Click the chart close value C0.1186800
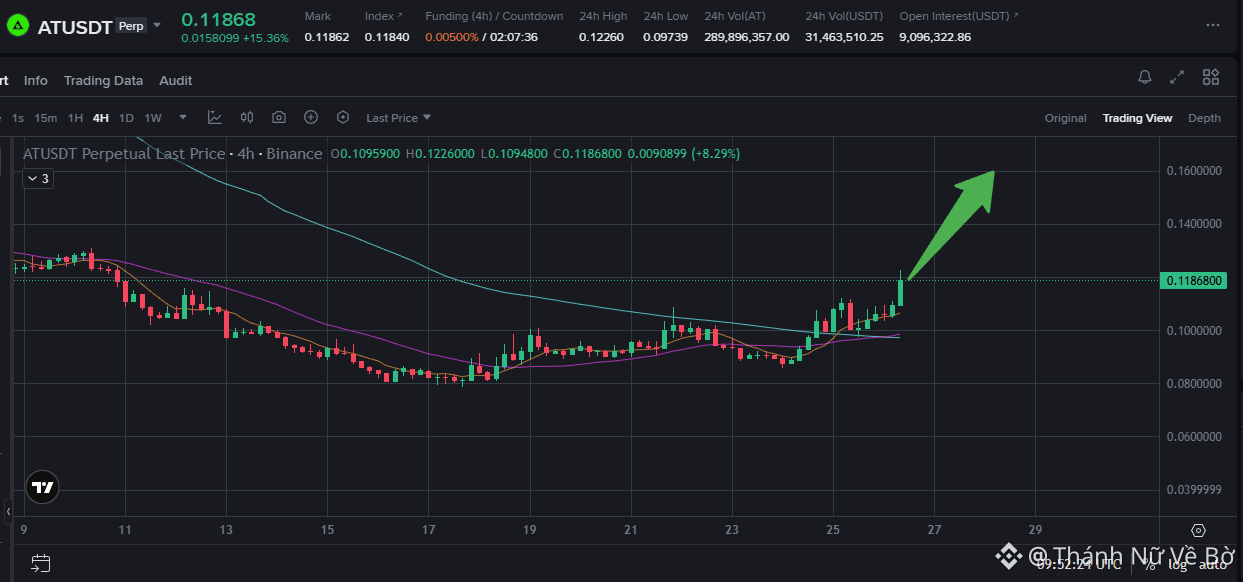 click(590, 154)
